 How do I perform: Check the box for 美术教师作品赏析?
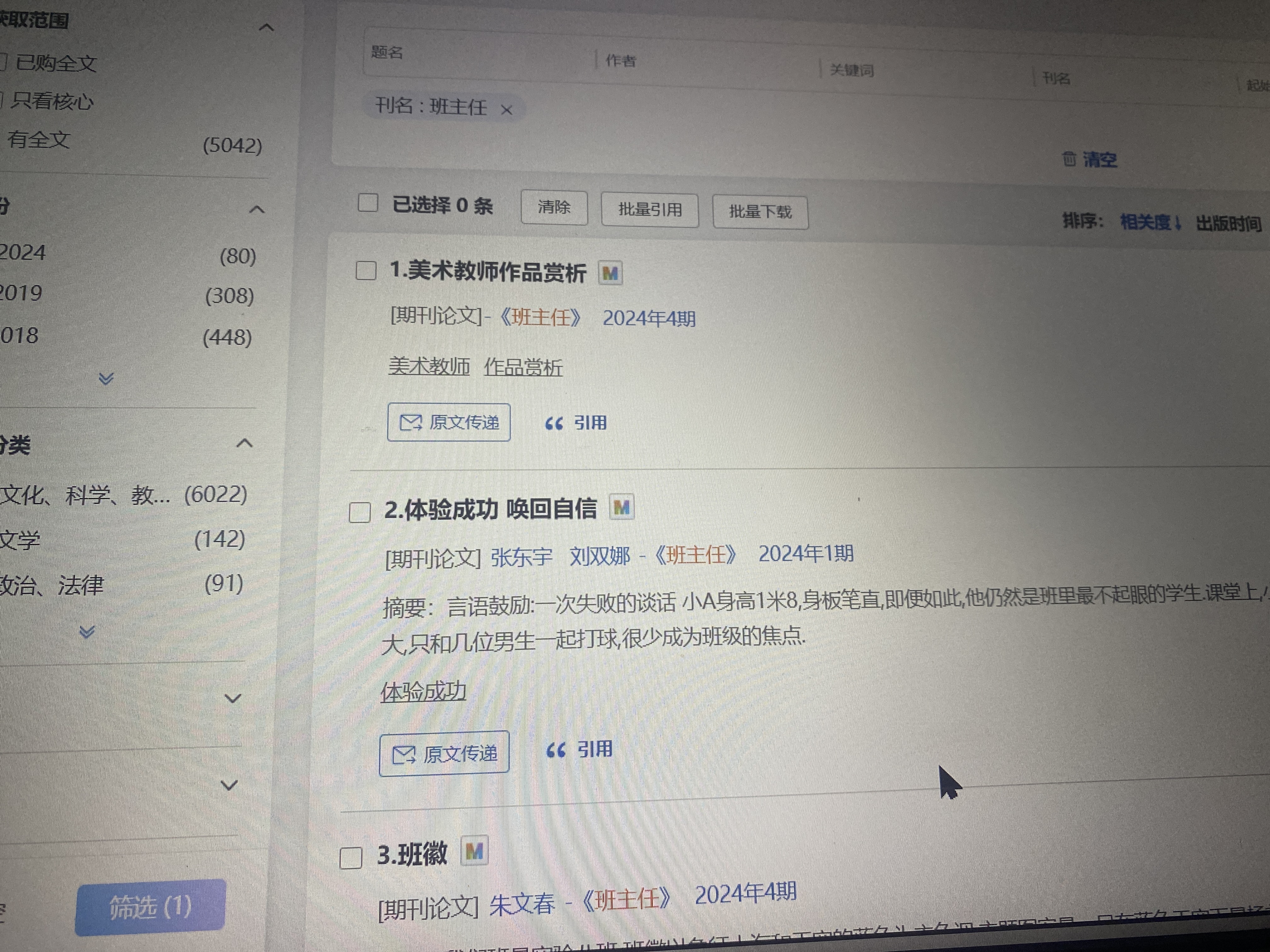pyautogui.click(x=366, y=270)
